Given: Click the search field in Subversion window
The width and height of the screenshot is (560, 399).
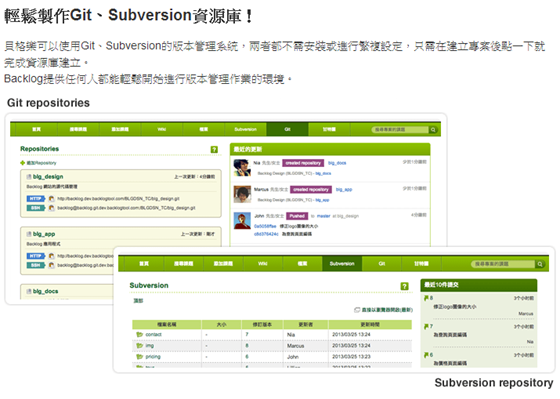Looking at the screenshot, I should coord(503,264).
